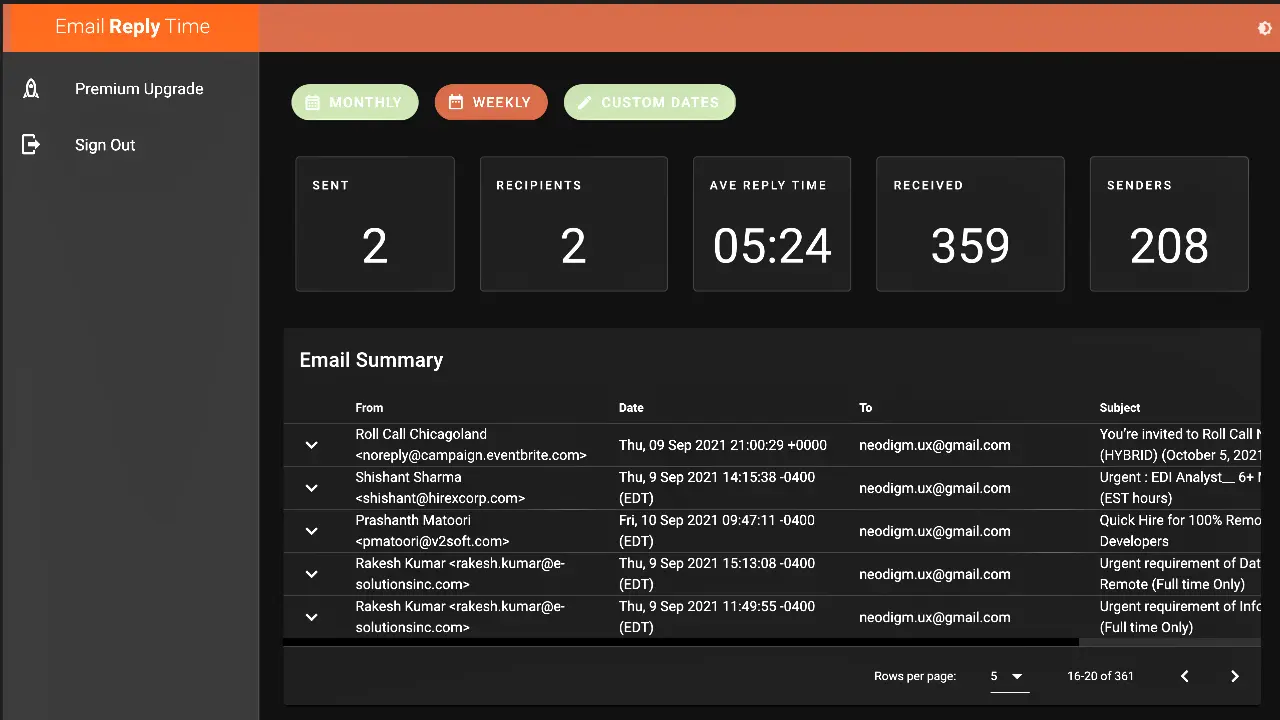Click the rocket icon beside Premium Upgrade

pyautogui.click(x=31, y=89)
